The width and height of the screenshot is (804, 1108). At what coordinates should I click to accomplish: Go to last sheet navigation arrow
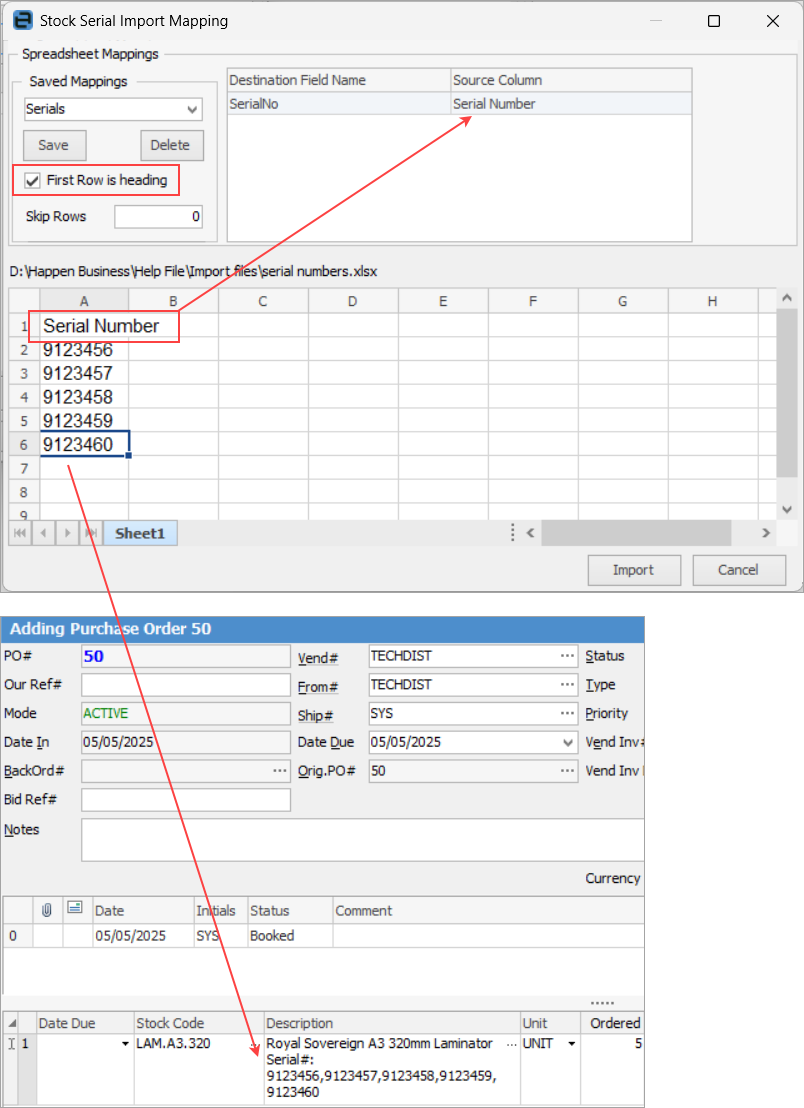(x=90, y=533)
